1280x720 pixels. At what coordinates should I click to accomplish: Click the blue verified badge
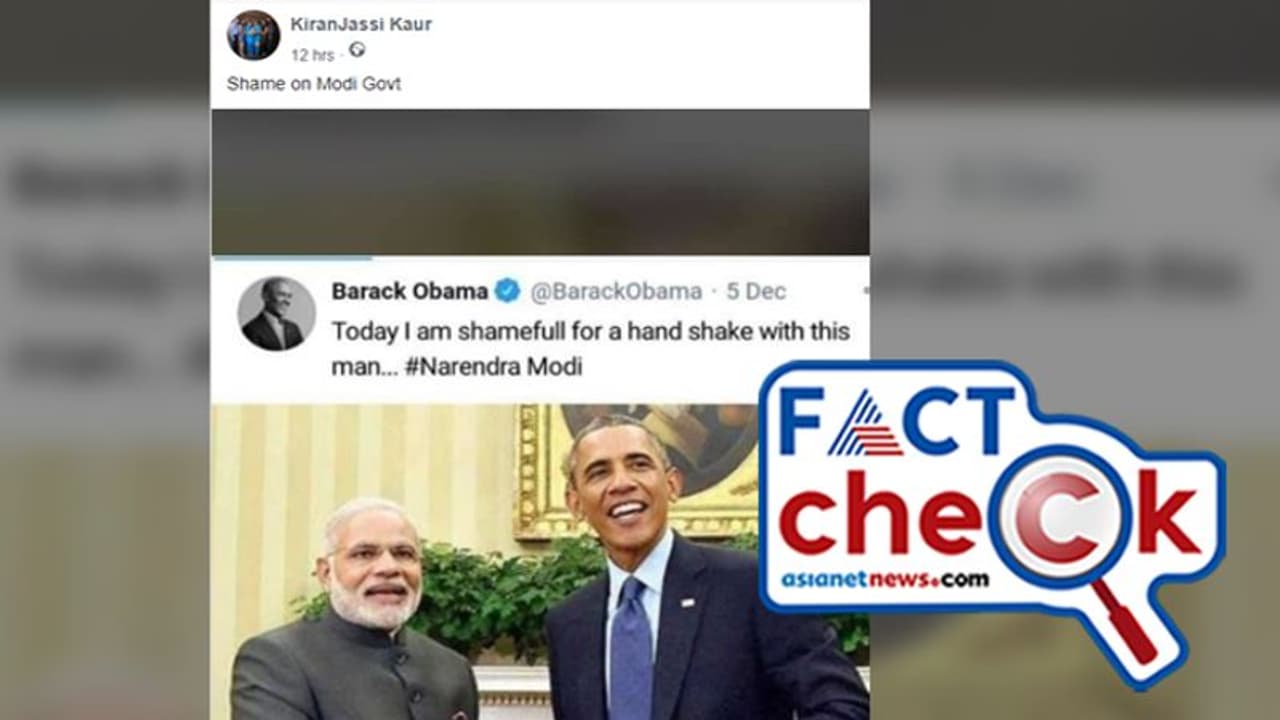click(508, 291)
